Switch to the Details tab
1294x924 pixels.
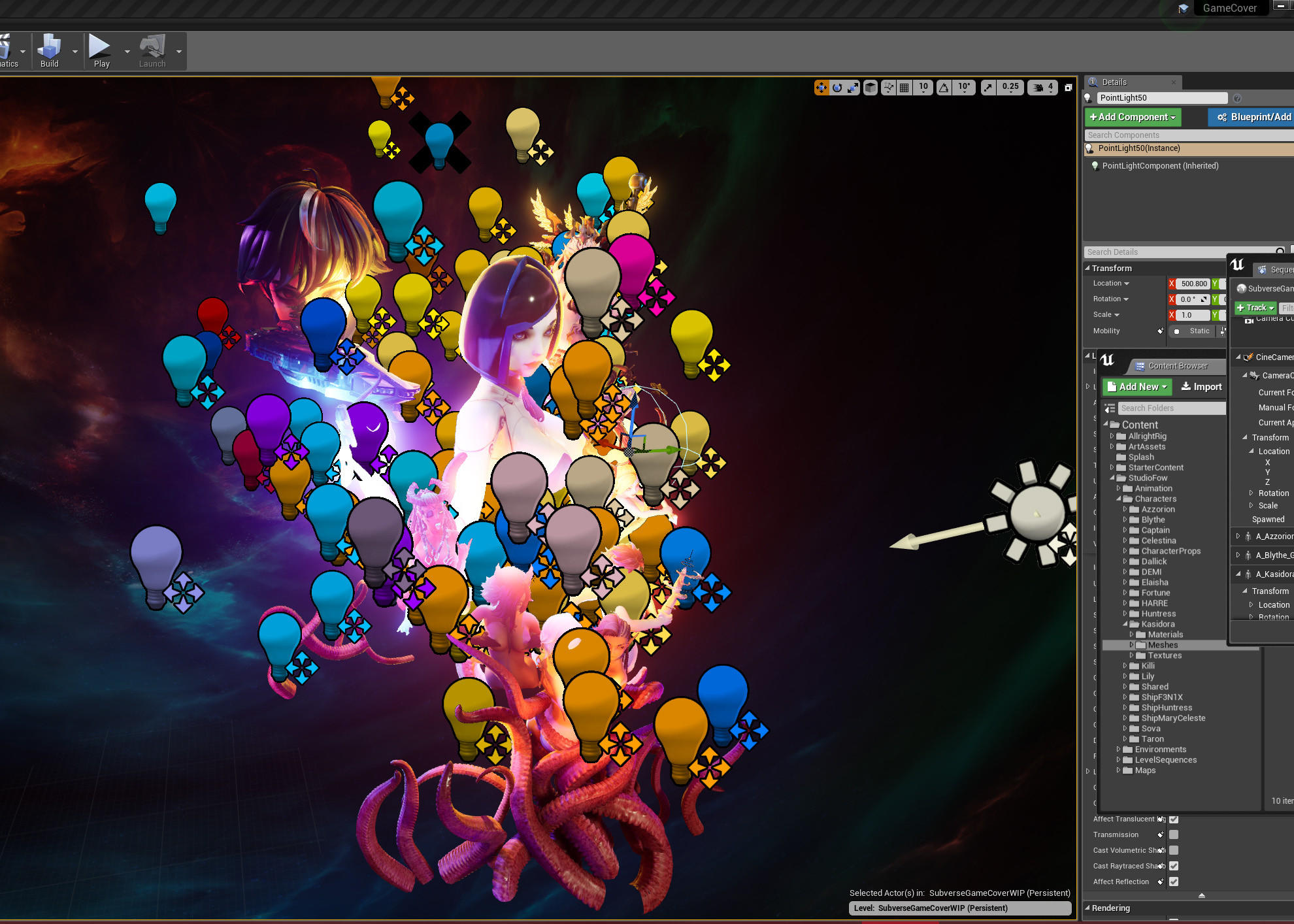coord(1114,82)
